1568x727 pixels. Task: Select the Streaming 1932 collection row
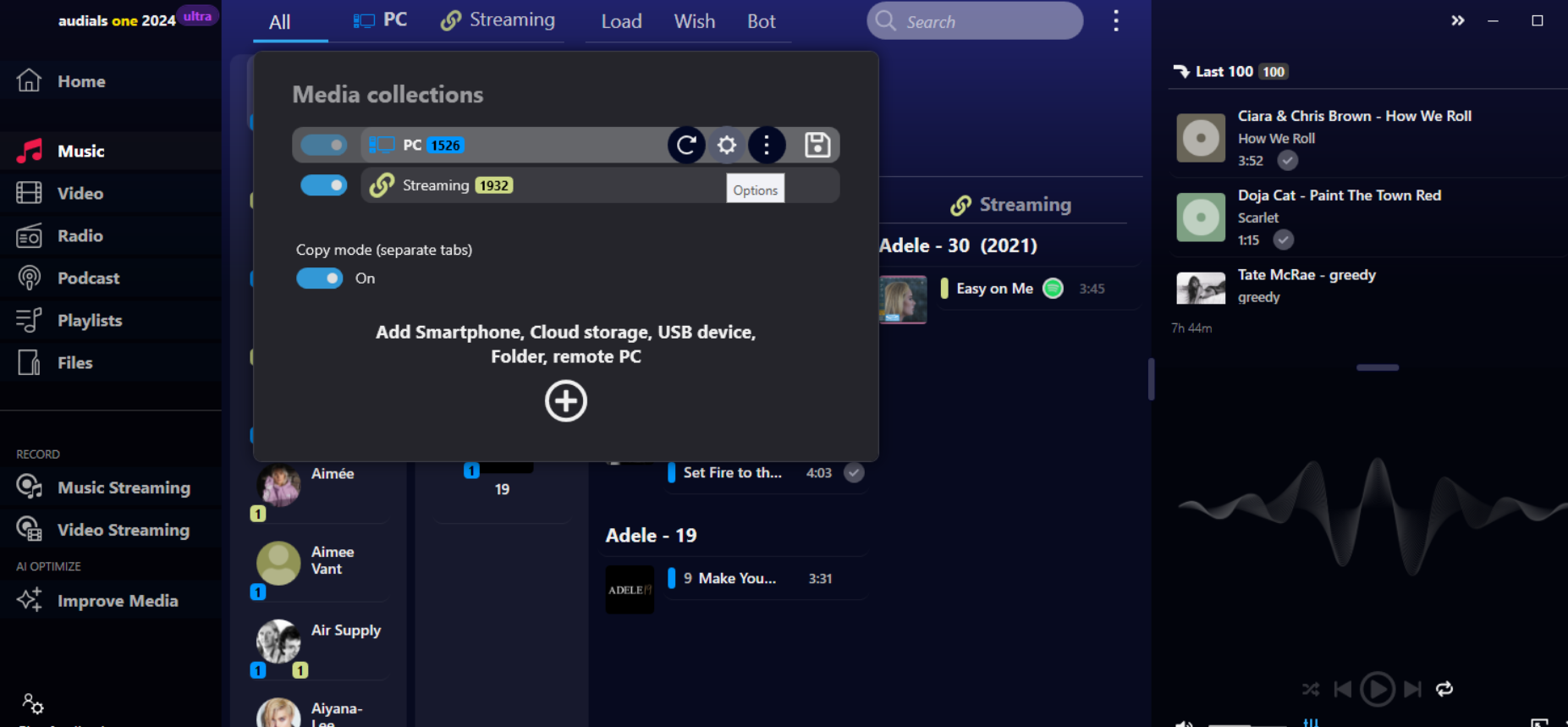[600, 185]
